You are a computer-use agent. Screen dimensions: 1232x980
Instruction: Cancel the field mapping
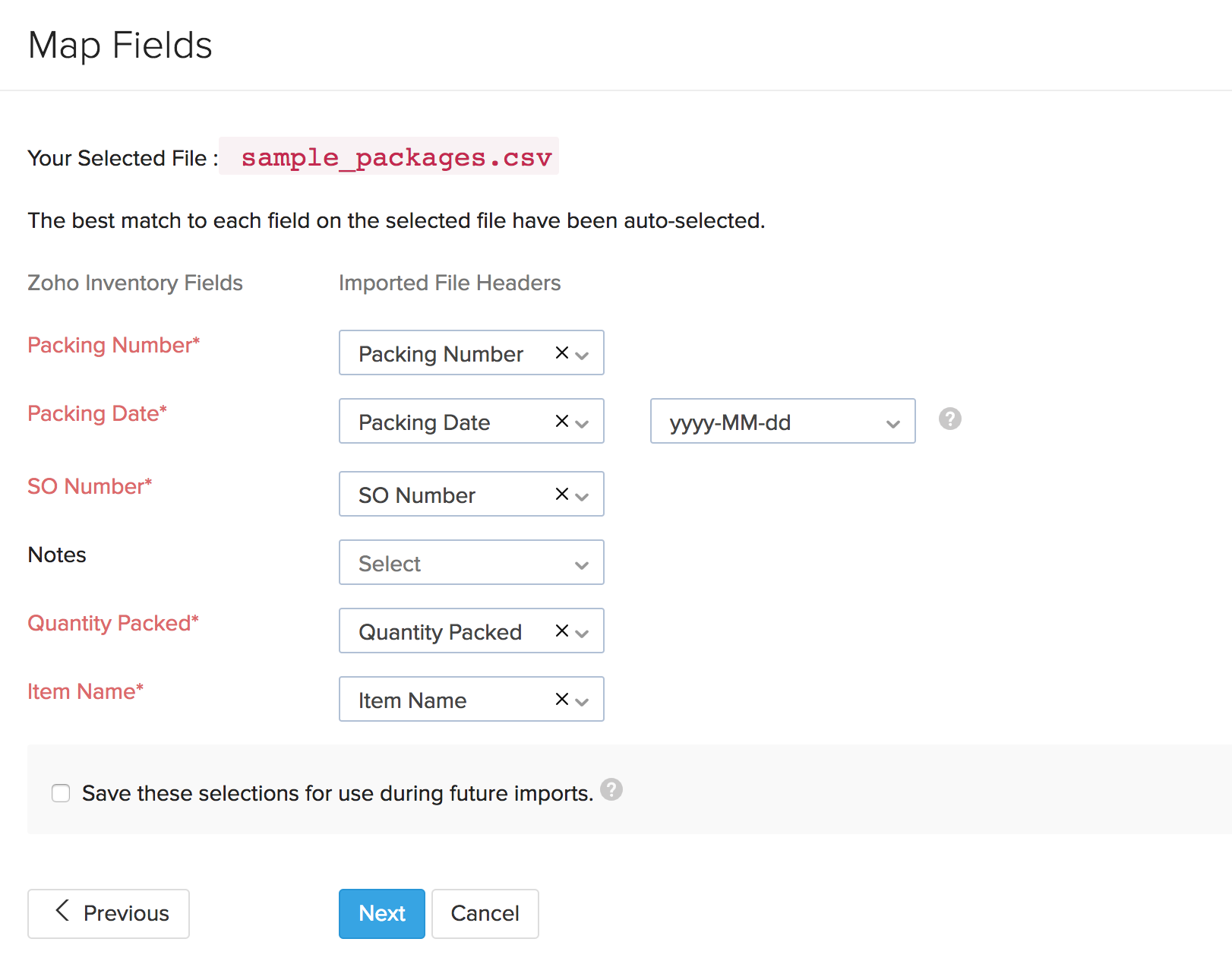pyautogui.click(x=485, y=913)
